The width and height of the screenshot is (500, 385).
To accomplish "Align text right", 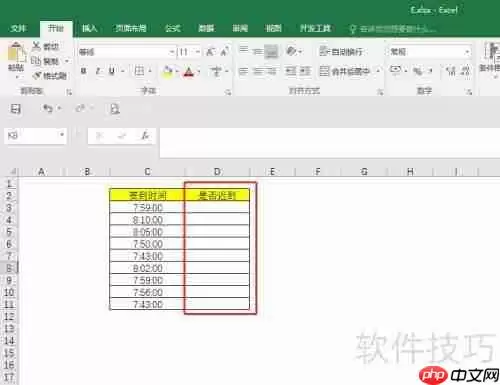I will coord(272,71).
